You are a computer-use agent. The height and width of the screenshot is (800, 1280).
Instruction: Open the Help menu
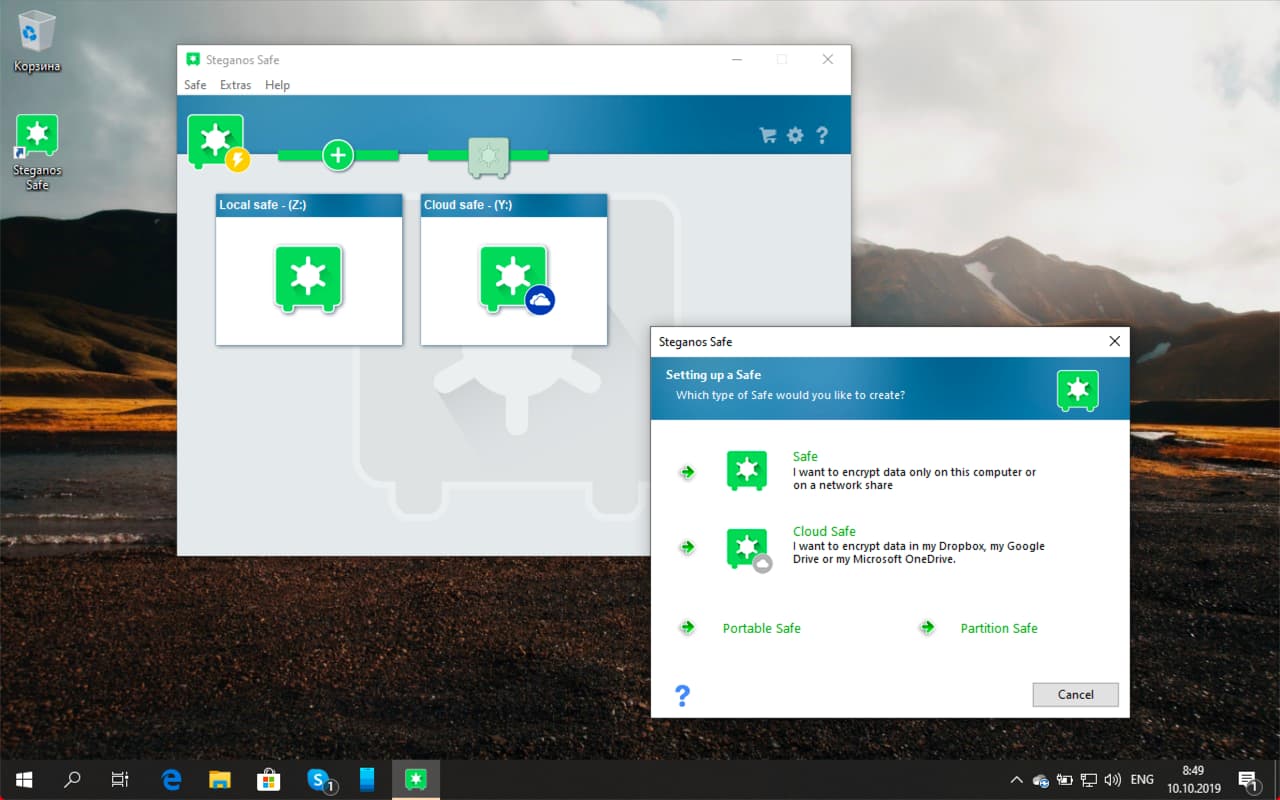point(277,85)
